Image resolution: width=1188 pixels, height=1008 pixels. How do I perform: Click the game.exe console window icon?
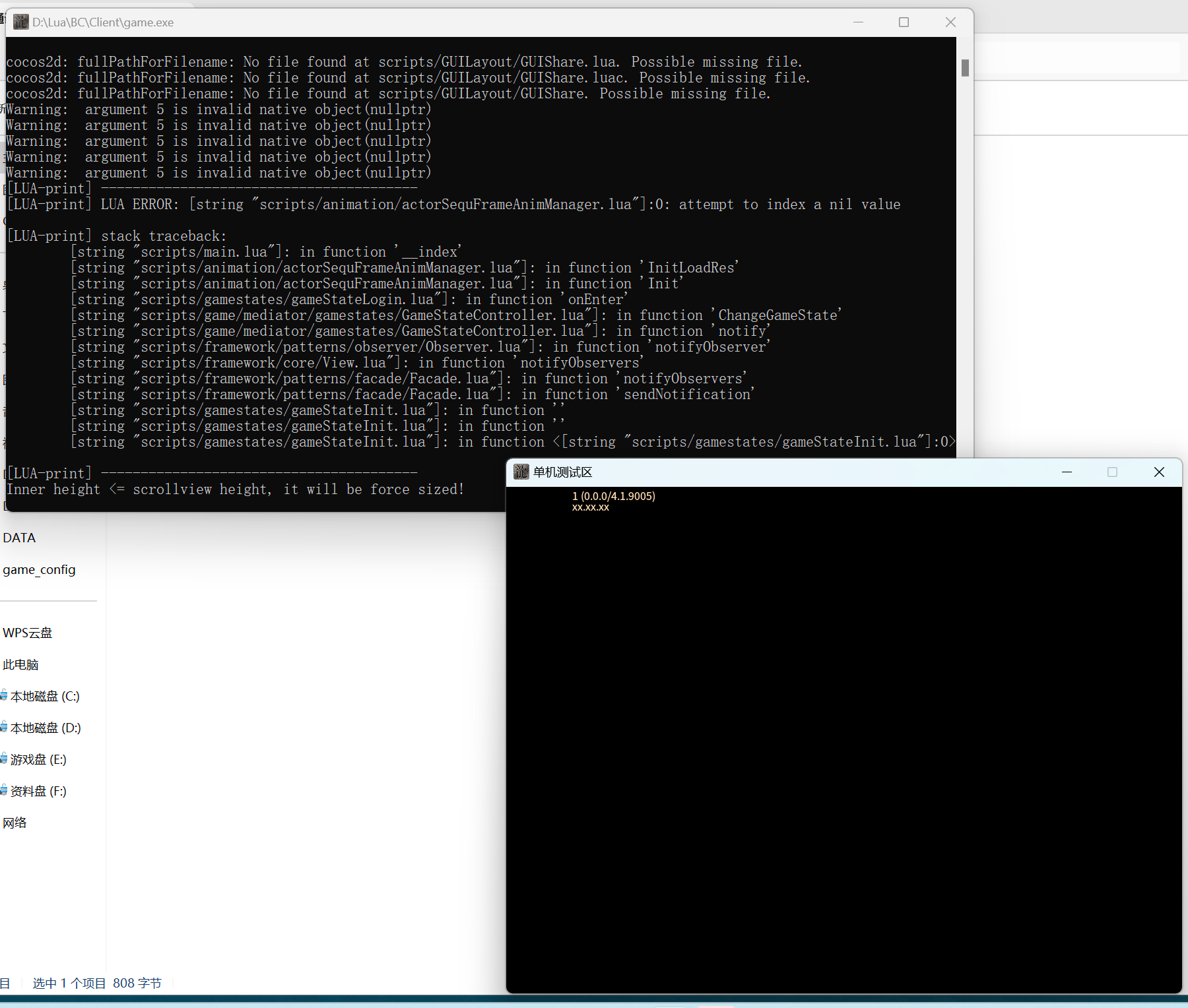point(21,22)
